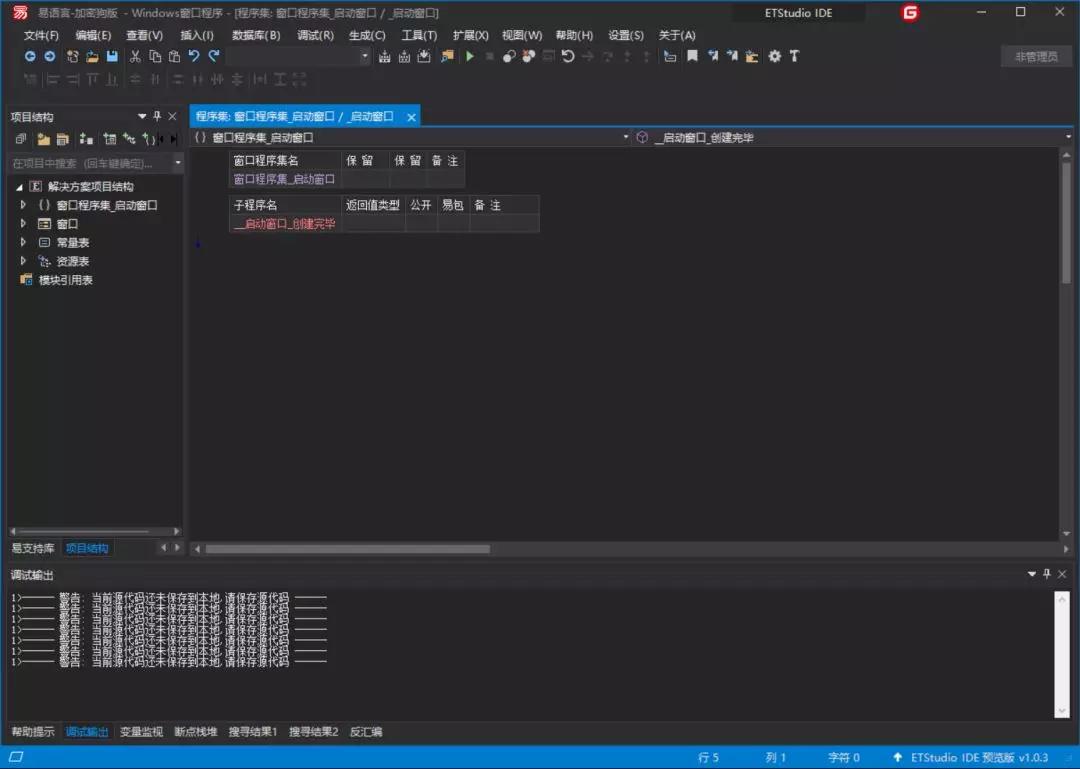The height and width of the screenshot is (769, 1080).
Task: Switch to the 变量监视 tab
Action: 141,732
